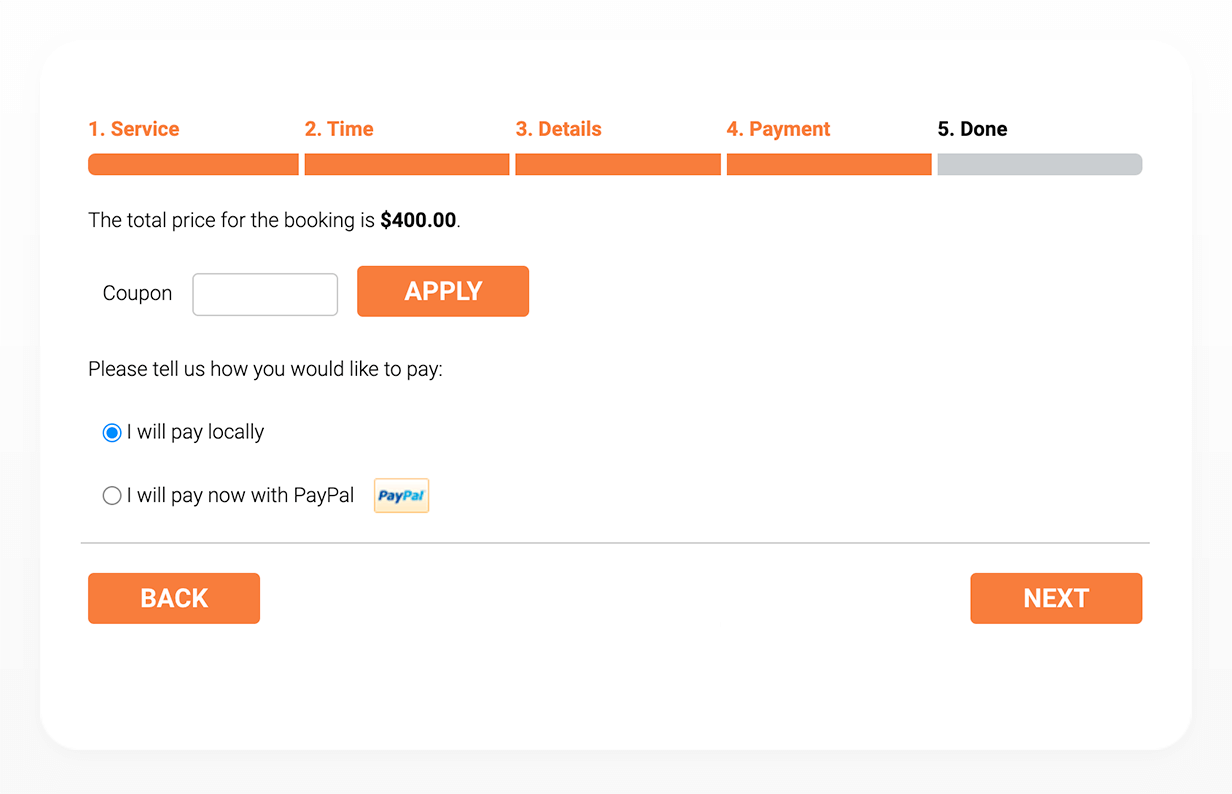This screenshot has height=794, width=1232.
Task: Jump to the 3. Details step
Action: point(559,129)
